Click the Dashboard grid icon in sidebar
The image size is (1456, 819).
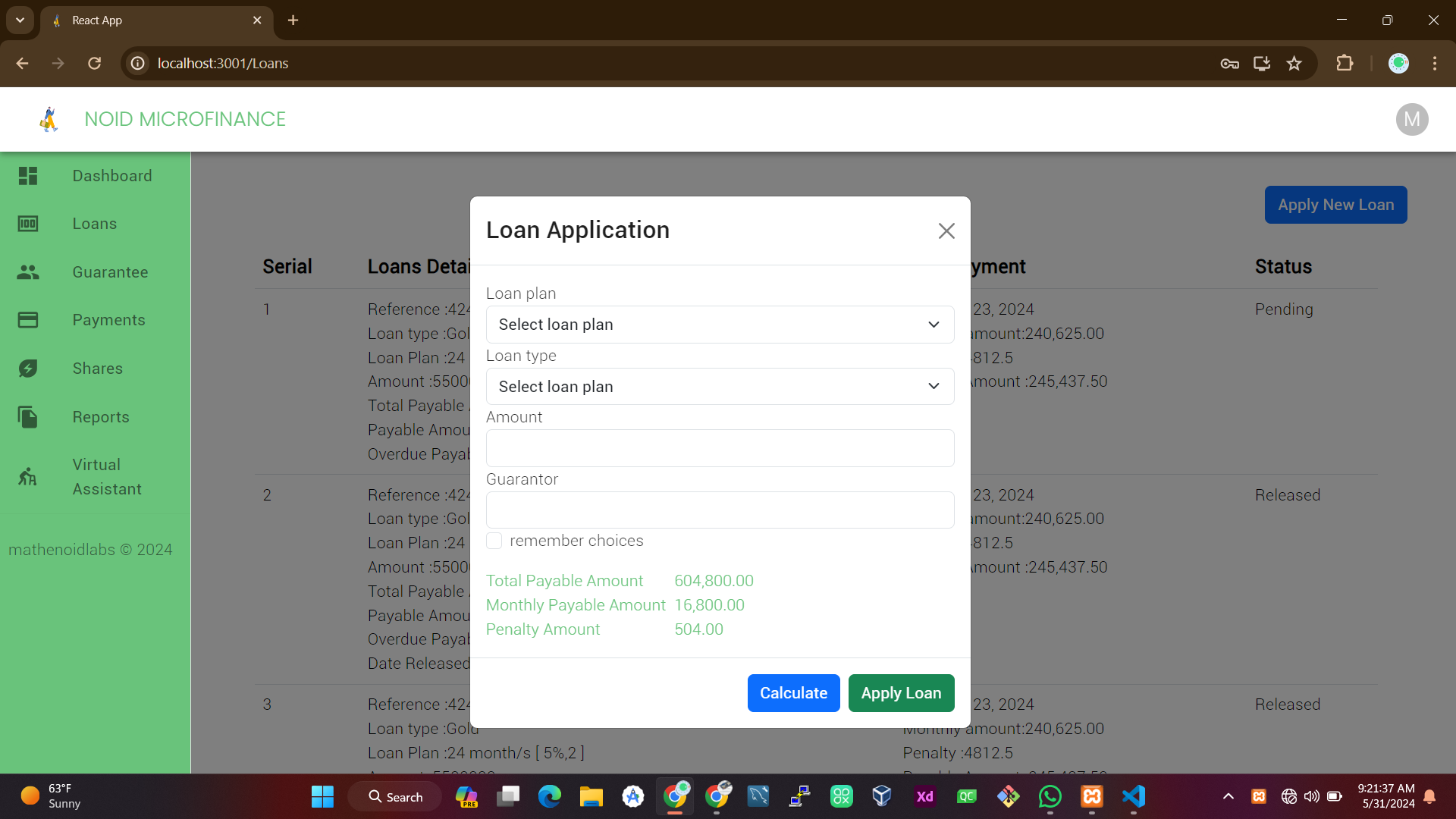(x=28, y=176)
